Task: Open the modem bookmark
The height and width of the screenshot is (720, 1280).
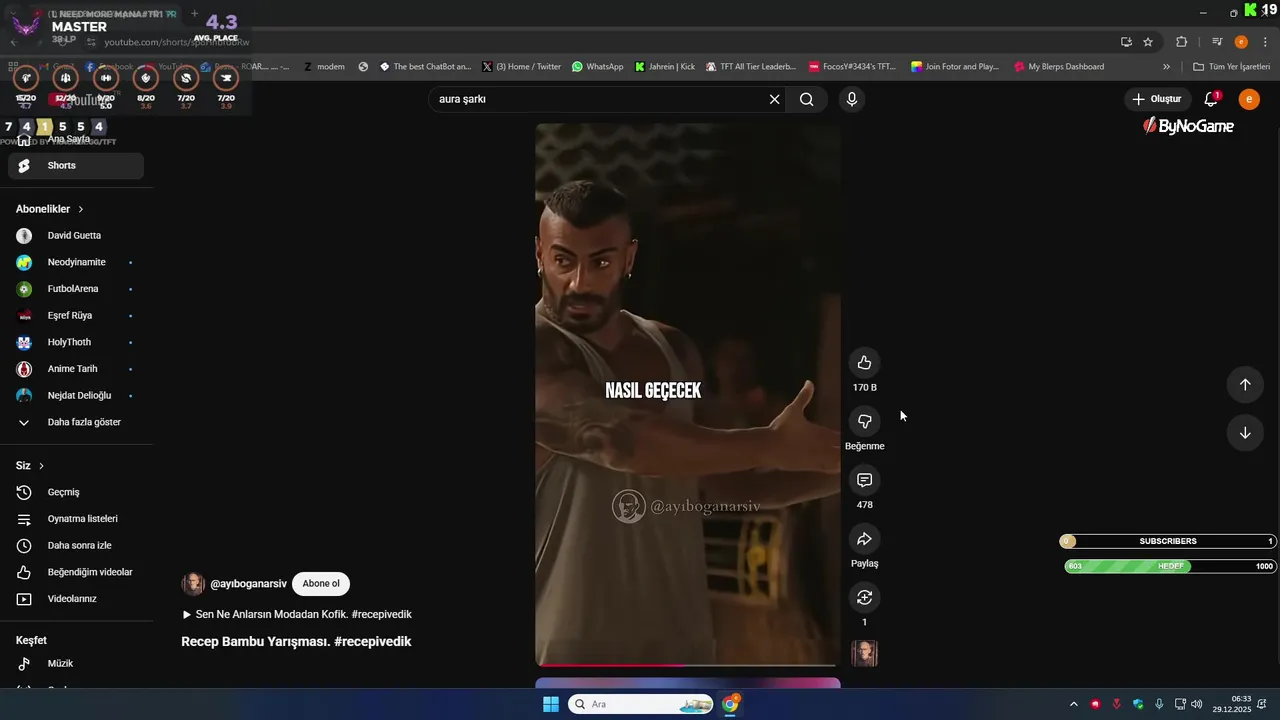Action: [324, 67]
